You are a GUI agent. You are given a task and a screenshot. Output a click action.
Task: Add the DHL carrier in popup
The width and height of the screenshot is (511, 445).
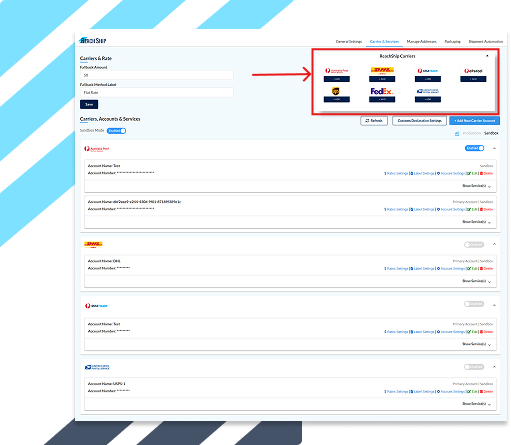click(382, 79)
